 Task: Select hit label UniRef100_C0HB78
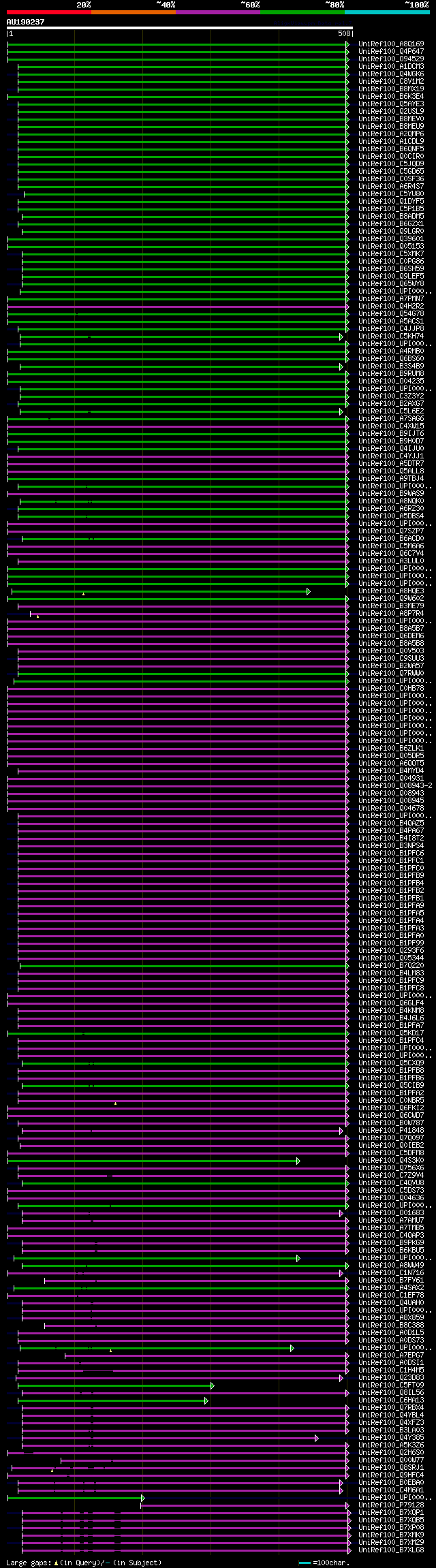[x=391, y=688]
